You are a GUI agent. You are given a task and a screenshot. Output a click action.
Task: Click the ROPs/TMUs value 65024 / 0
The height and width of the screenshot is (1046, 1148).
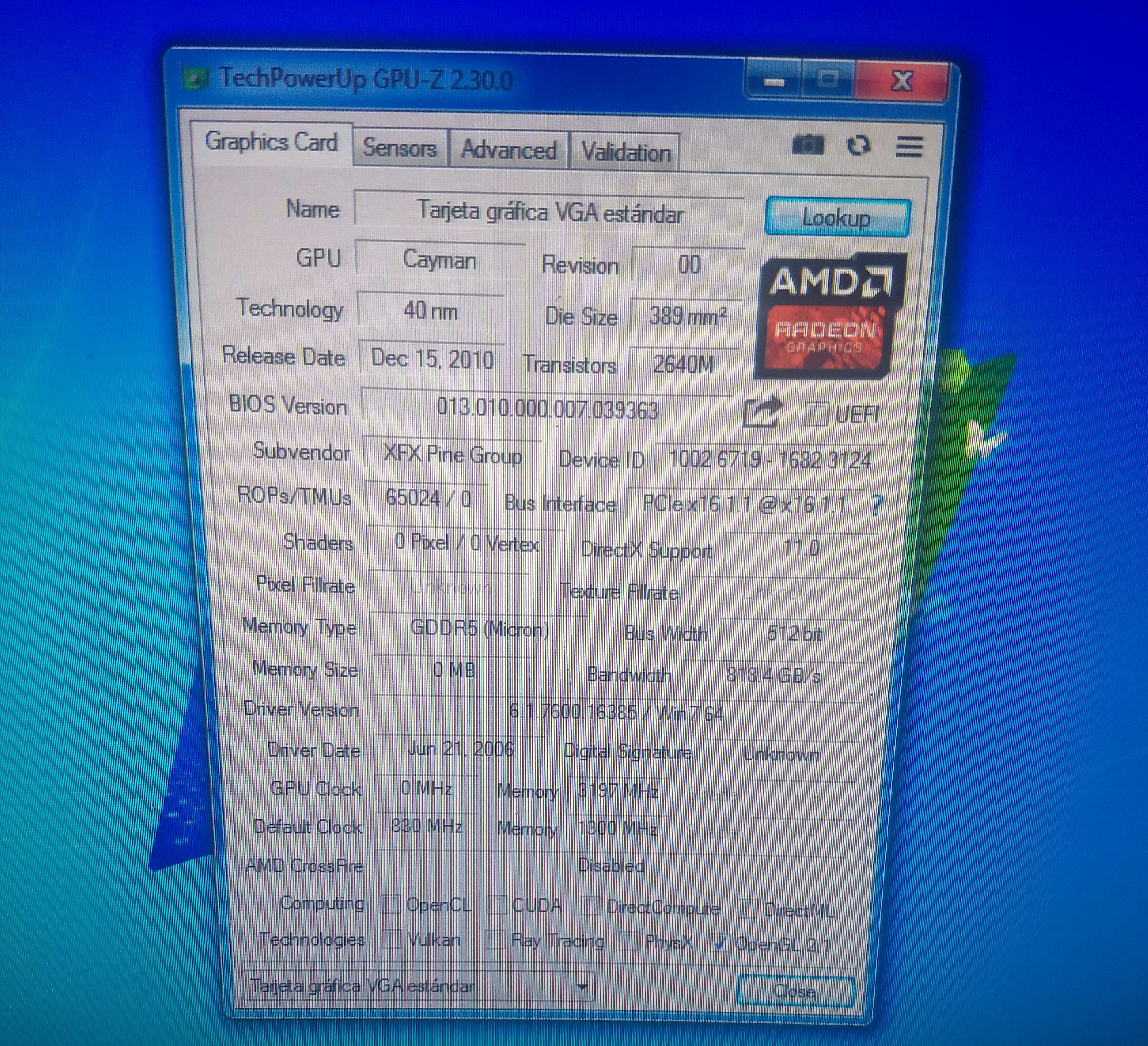(428, 498)
